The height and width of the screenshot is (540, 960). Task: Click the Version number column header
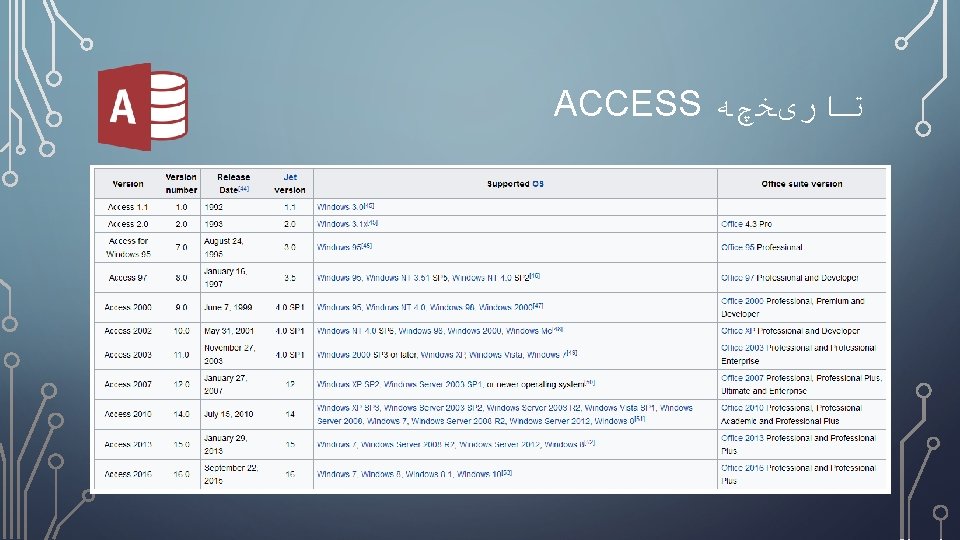click(x=181, y=183)
